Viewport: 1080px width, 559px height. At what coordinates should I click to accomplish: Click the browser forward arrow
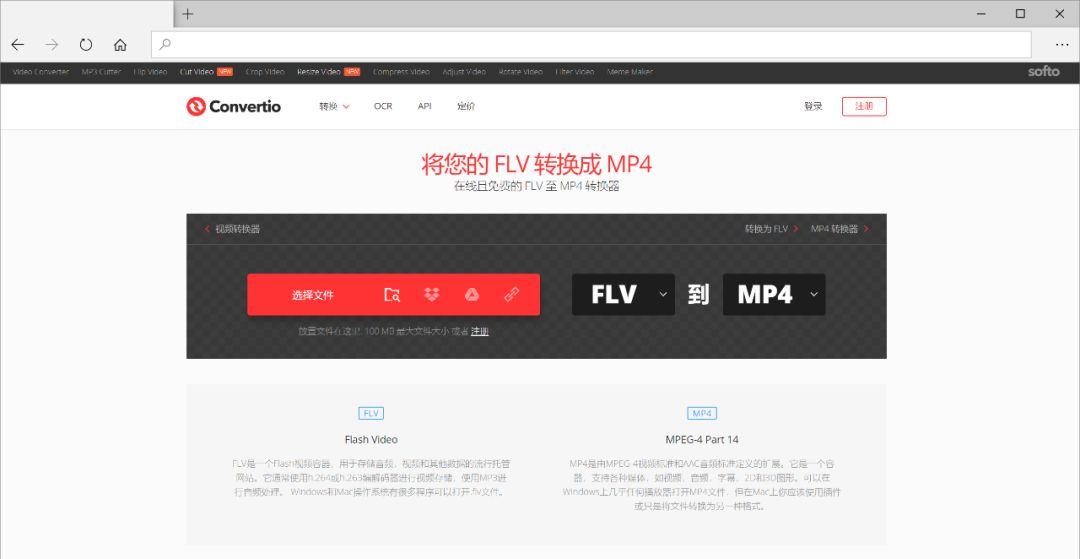pos(52,45)
